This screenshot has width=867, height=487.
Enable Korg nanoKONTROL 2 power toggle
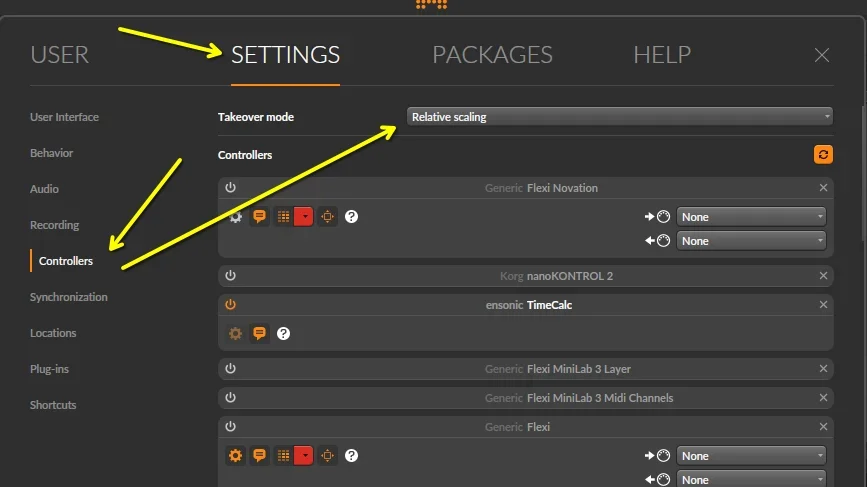[x=230, y=276]
